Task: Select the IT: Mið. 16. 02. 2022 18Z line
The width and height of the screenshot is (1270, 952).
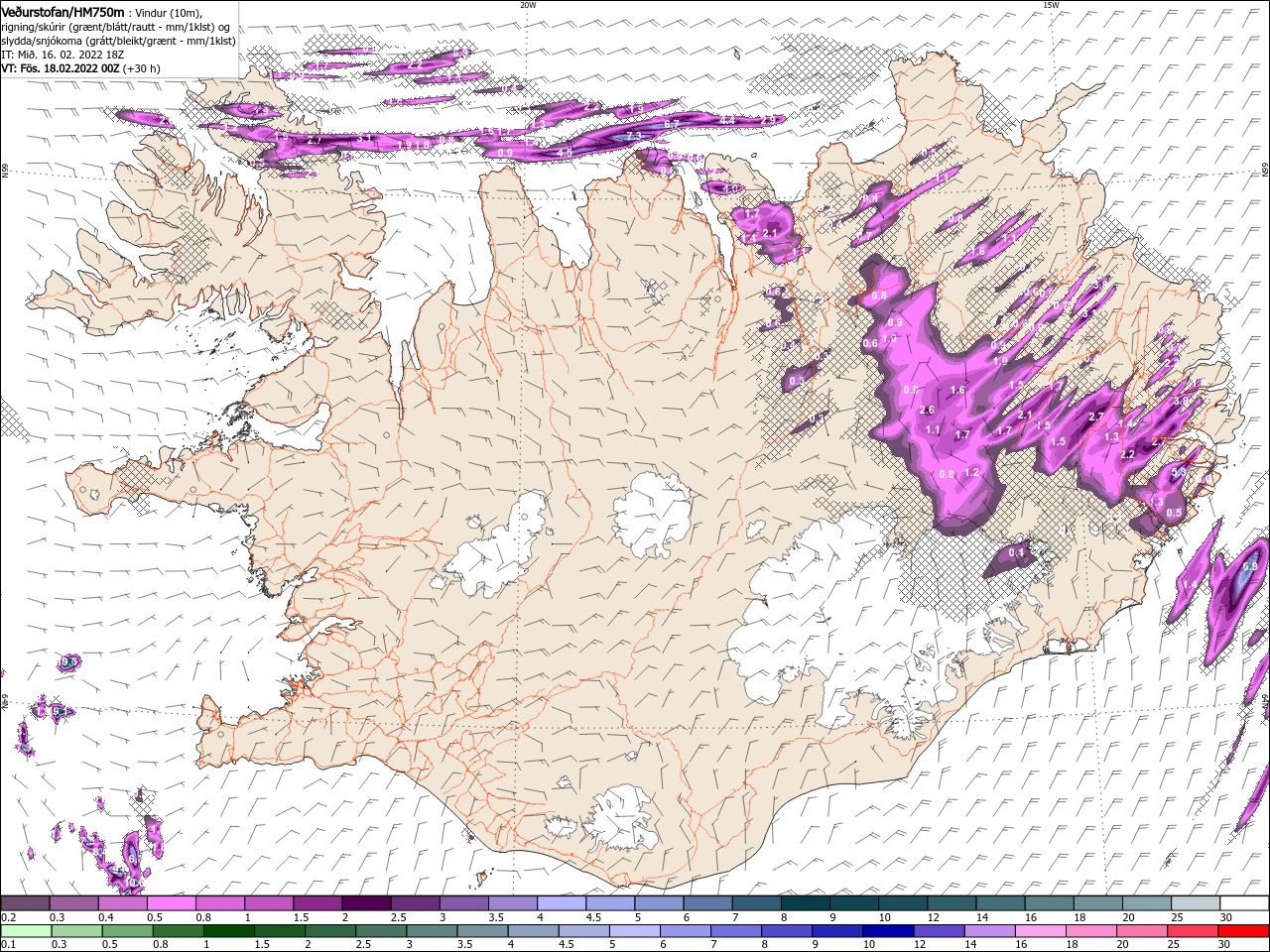Action: pyautogui.click(x=63, y=55)
